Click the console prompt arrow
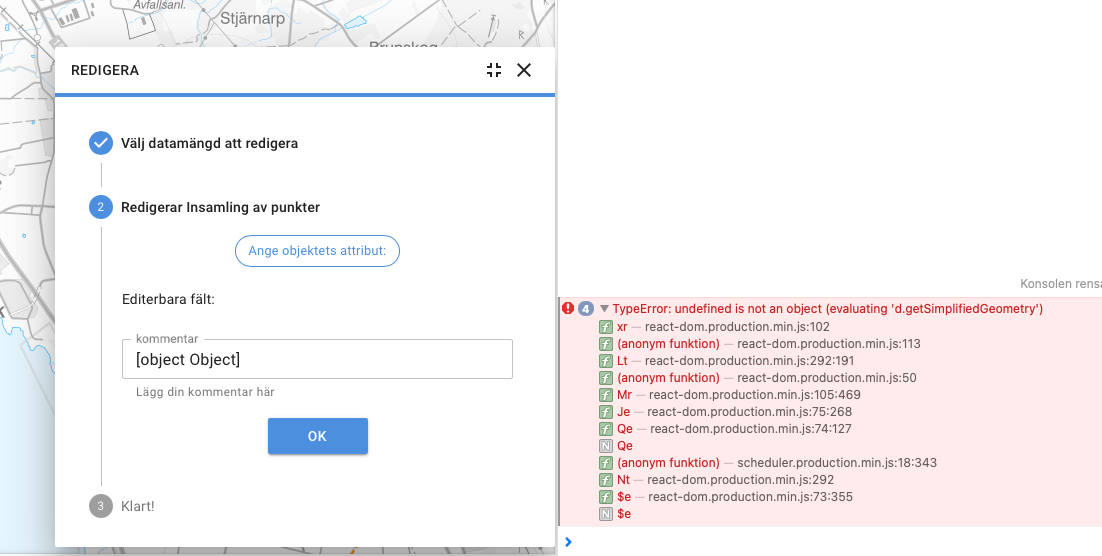The height and width of the screenshot is (556, 1102). pyautogui.click(x=569, y=542)
